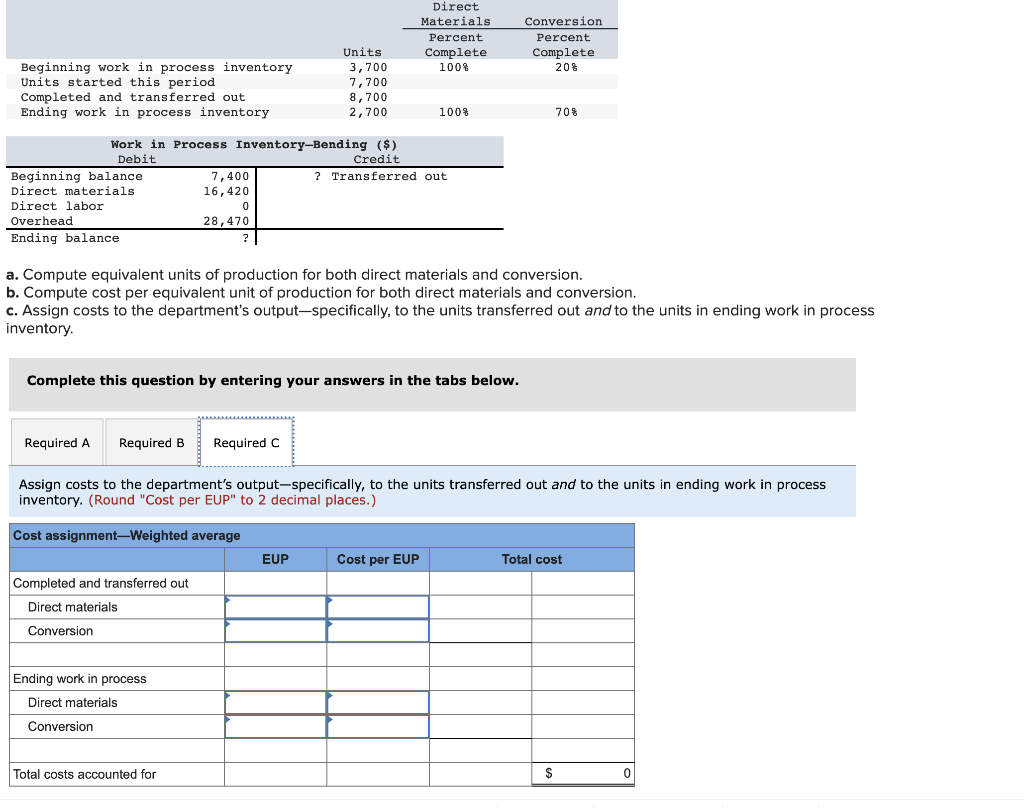
Task: Click the Cost per EUP field for transferred out Direct materials
Action: pos(377,606)
